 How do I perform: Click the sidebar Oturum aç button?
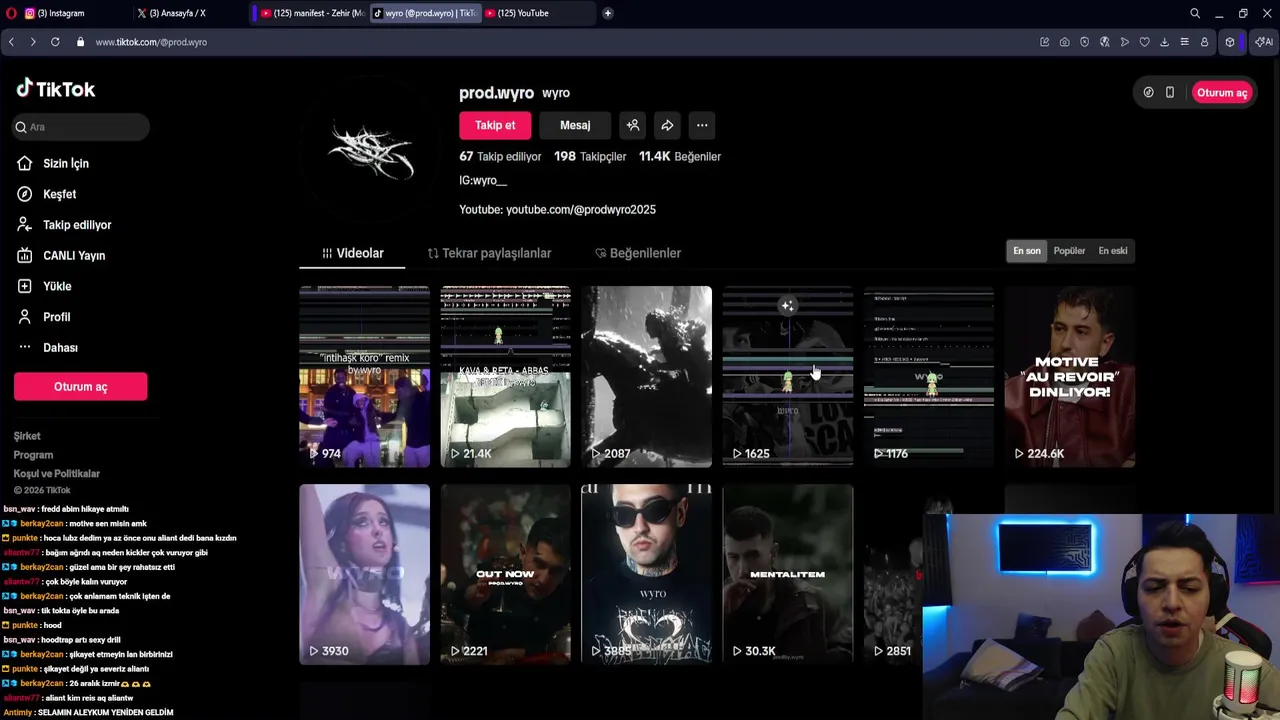[x=81, y=387]
